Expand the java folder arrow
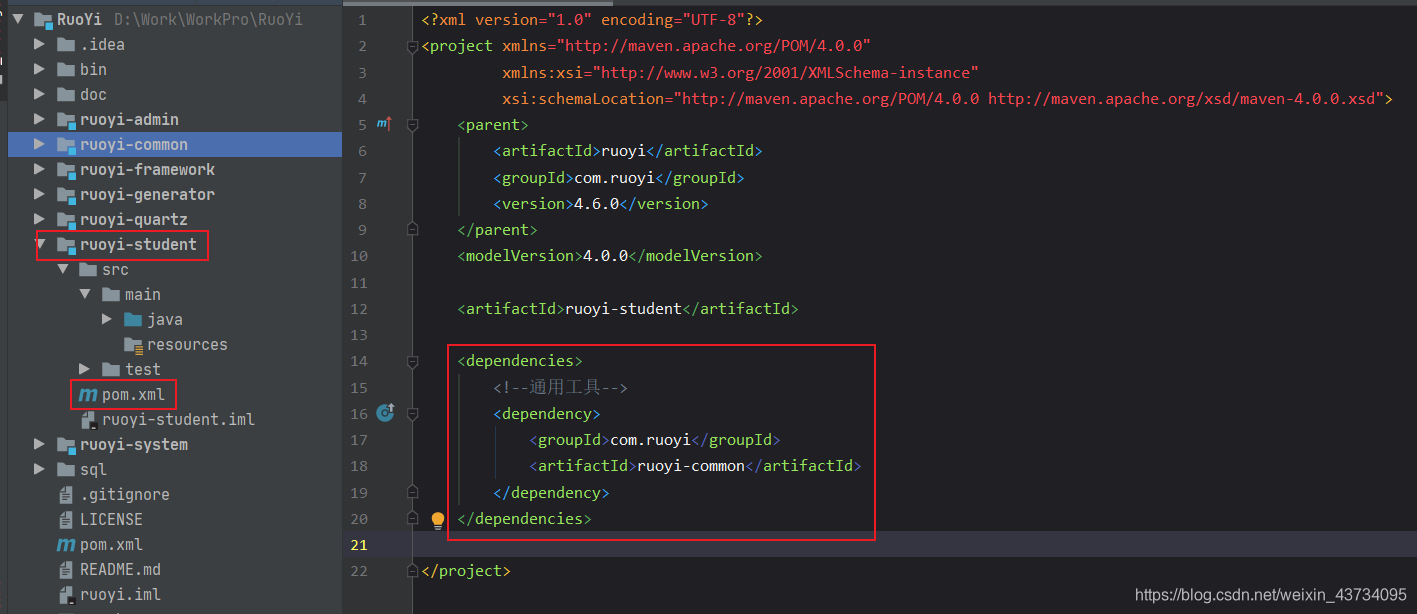1417x614 pixels. 108,319
